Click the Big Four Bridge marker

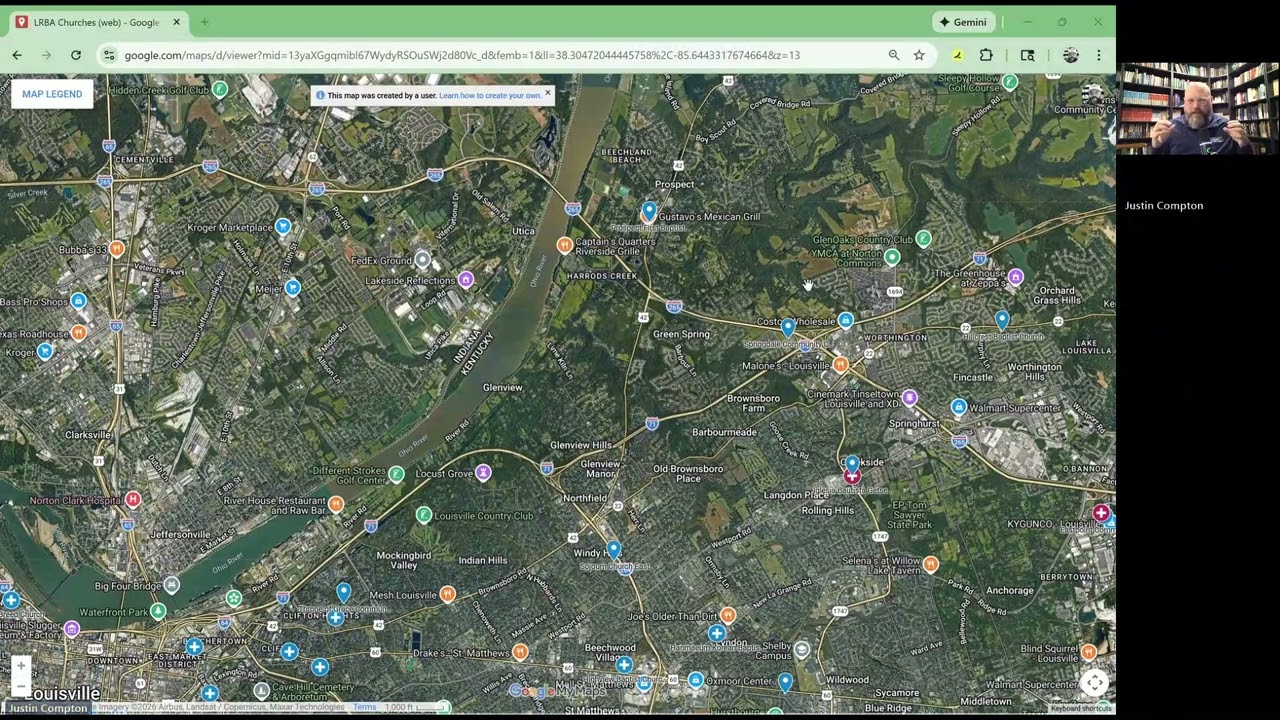172,584
